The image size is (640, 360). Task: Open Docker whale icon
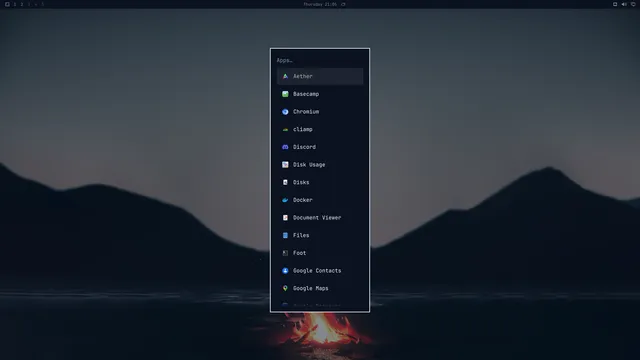(x=285, y=200)
